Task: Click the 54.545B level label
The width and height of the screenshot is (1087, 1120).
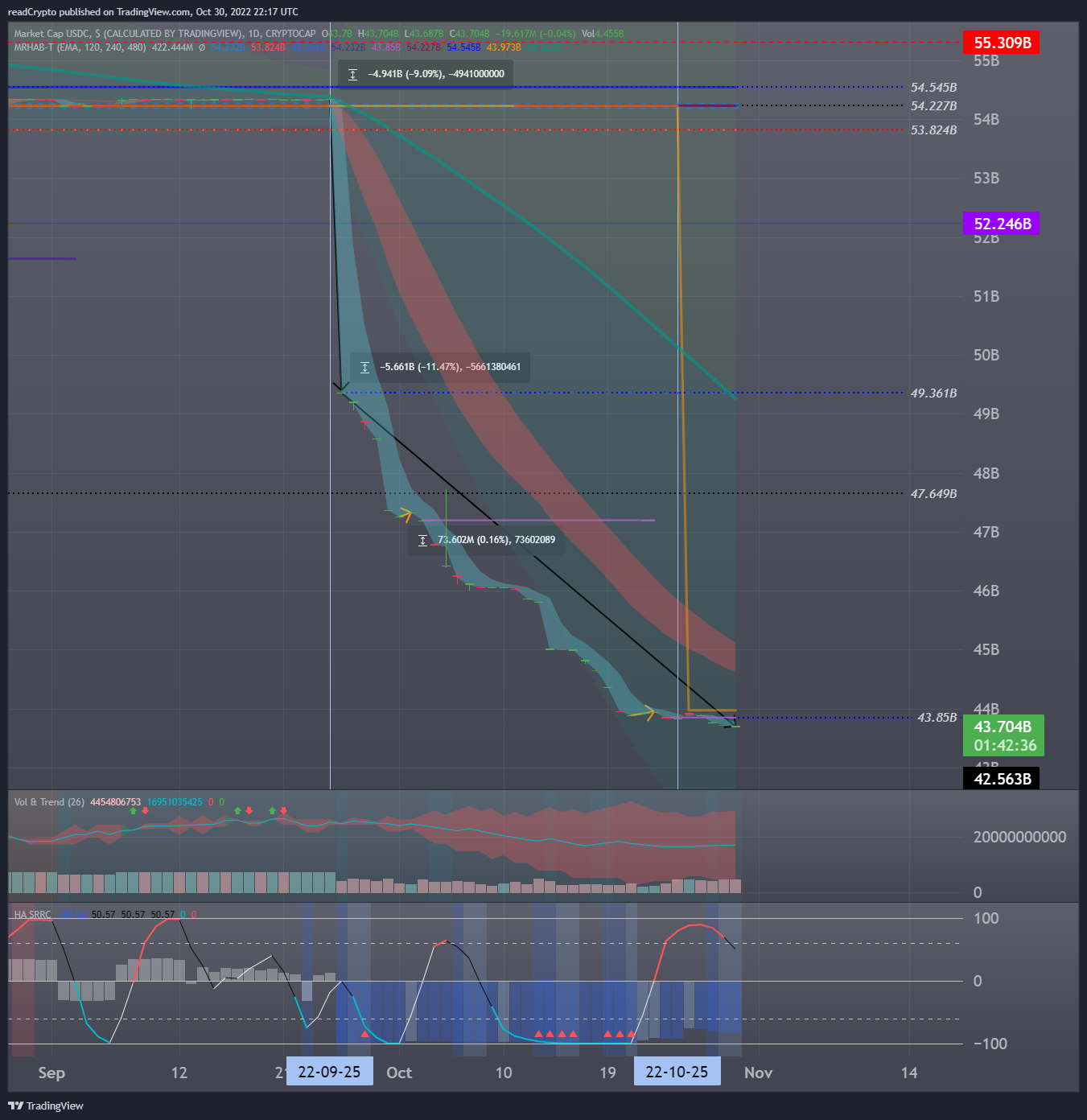Action: (x=933, y=87)
